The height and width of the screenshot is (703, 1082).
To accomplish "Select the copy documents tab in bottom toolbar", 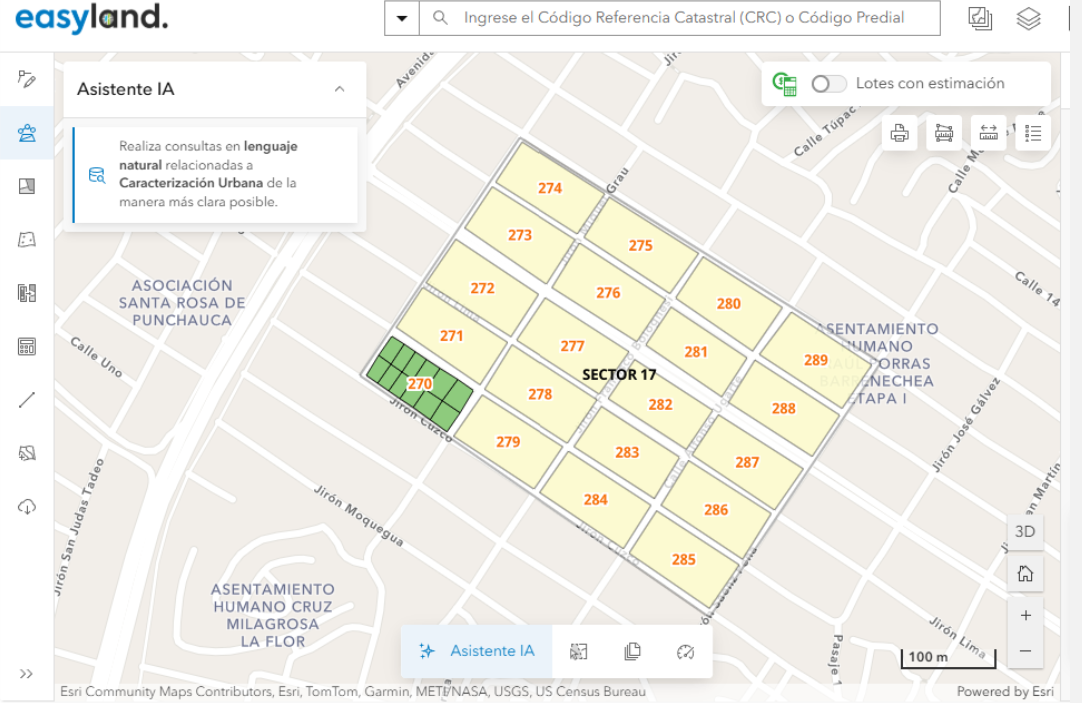I will coord(632,651).
